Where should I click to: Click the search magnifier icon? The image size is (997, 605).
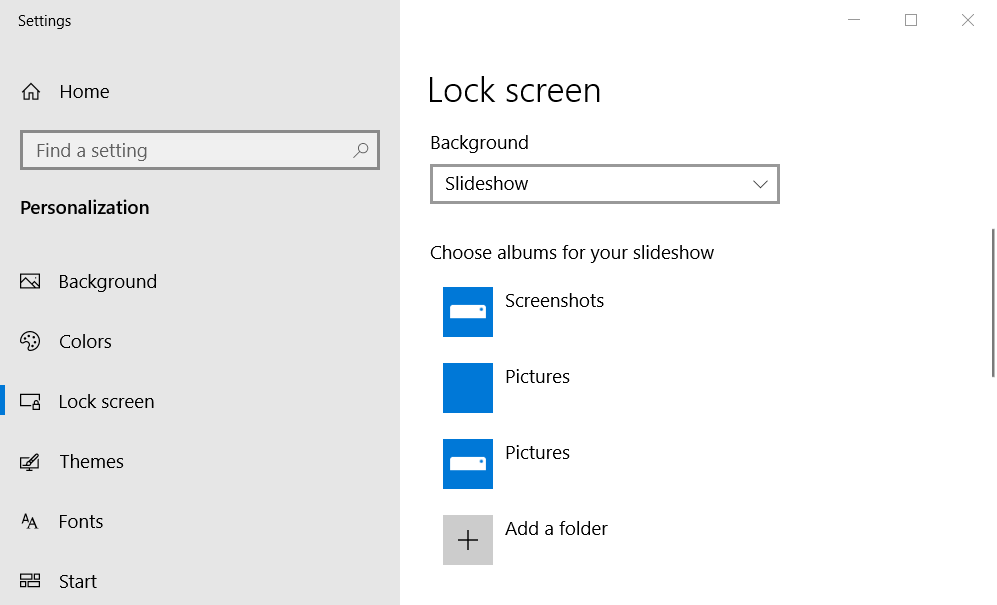[360, 149]
